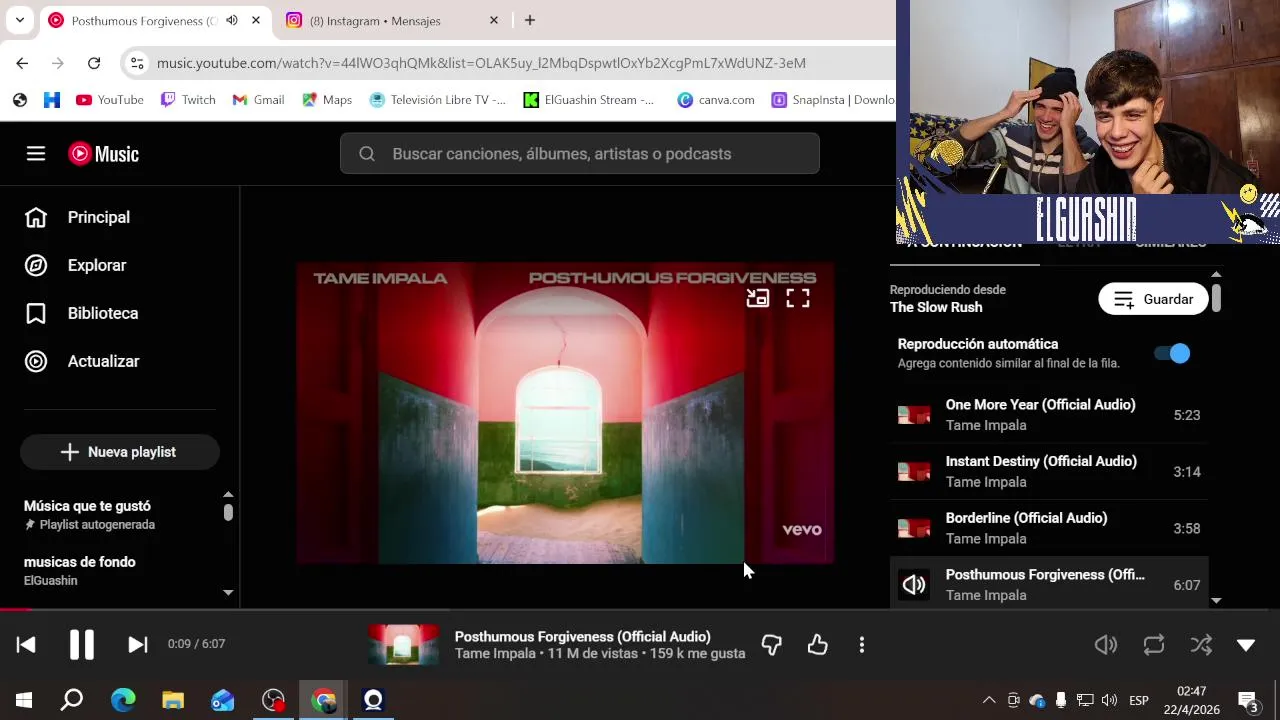Click the ESP language indicator
Viewport: 1280px width, 720px height.
[1139, 700]
